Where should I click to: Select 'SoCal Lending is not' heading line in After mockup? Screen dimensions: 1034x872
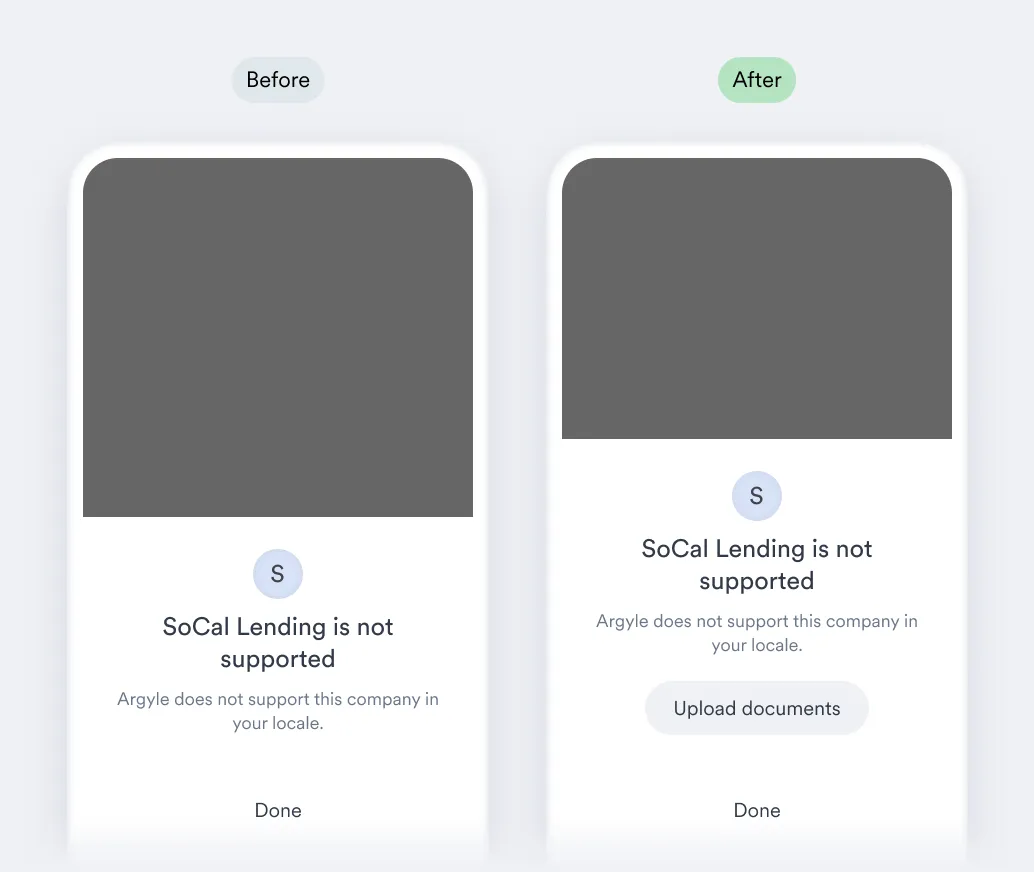coord(756,549)
